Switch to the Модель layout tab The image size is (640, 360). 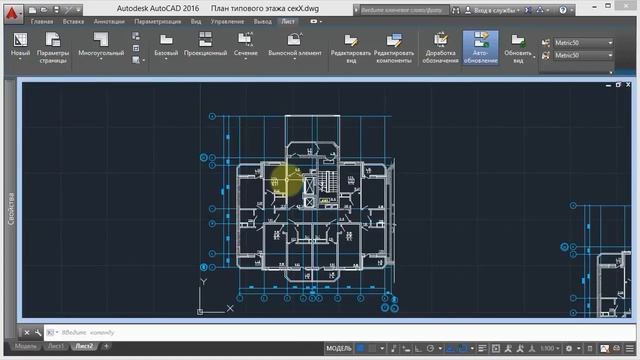pos(25,347)
